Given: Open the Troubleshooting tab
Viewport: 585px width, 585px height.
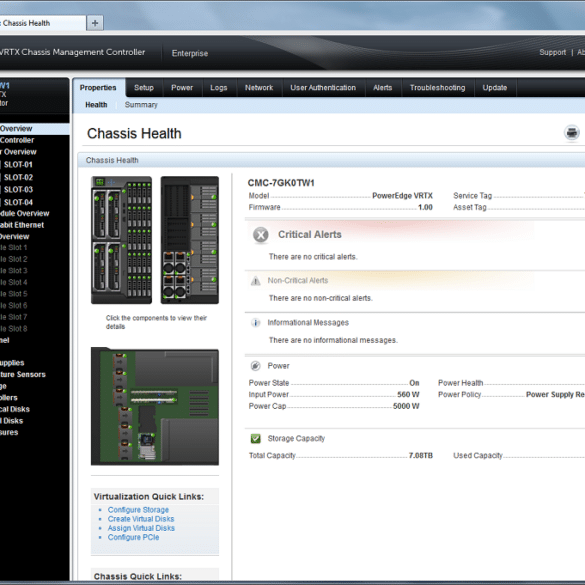Looking at the screenshot, I should [x=438, y=88].
